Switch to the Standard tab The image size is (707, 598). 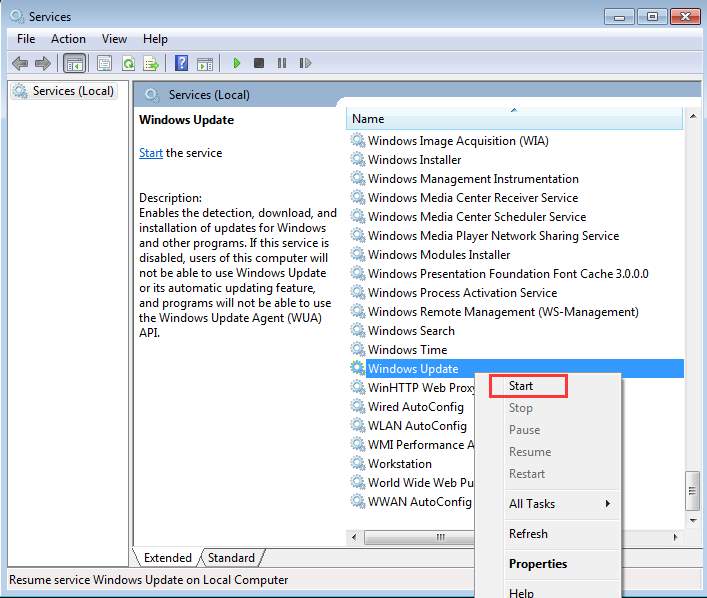tap(231, 558)
